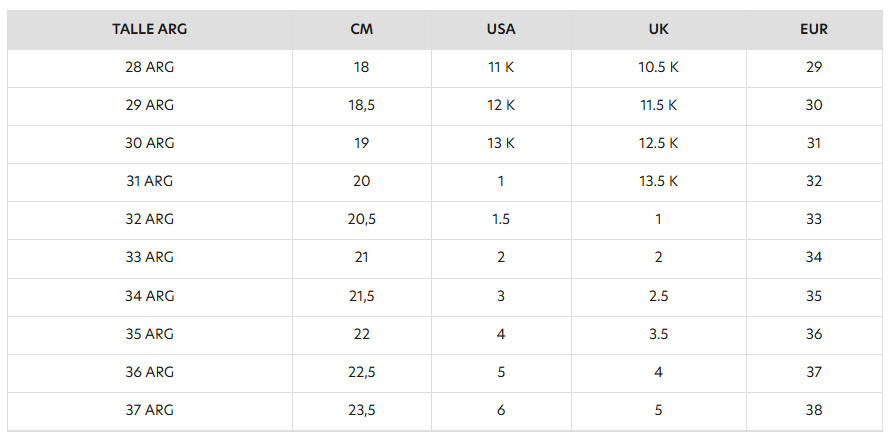Select the 32 ARG size cell
The height and width of the screenshot is (443, 890).
point(150,219)
